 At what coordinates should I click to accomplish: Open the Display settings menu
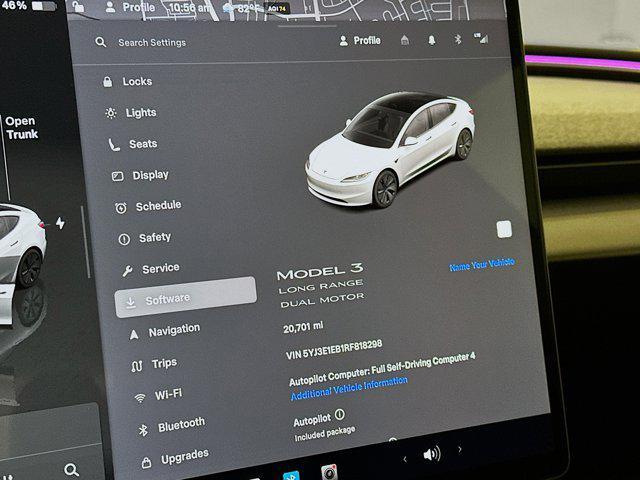coord(140,176)
